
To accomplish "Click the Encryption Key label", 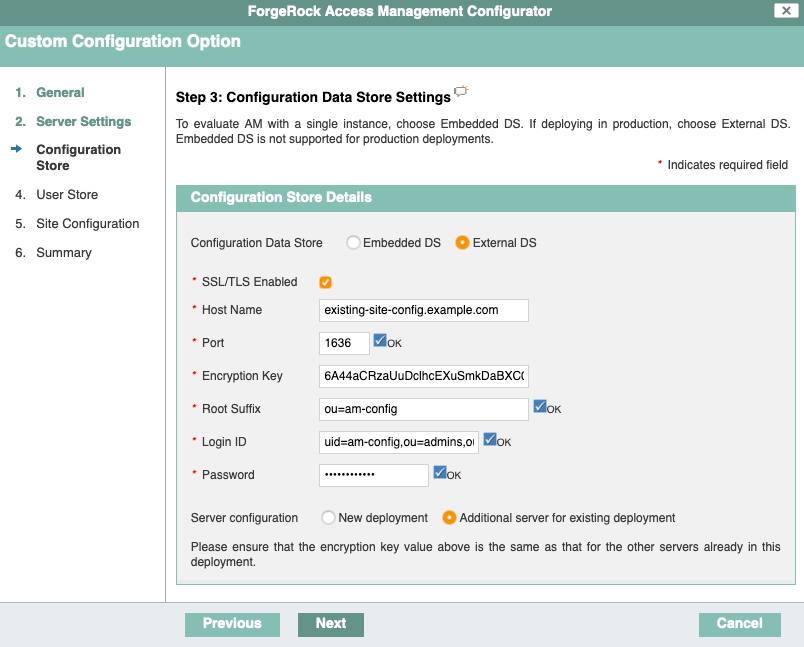I will tap(242, 376).
